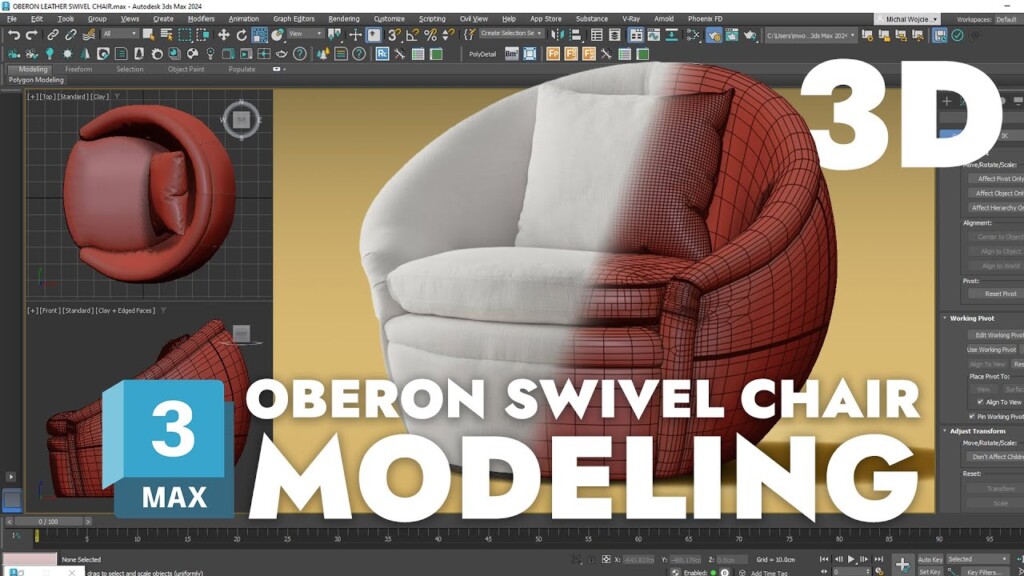This screenshot has width=1024, height=576.
Task: Click Use Working Pivot button
Action: [x=992, y=349]
